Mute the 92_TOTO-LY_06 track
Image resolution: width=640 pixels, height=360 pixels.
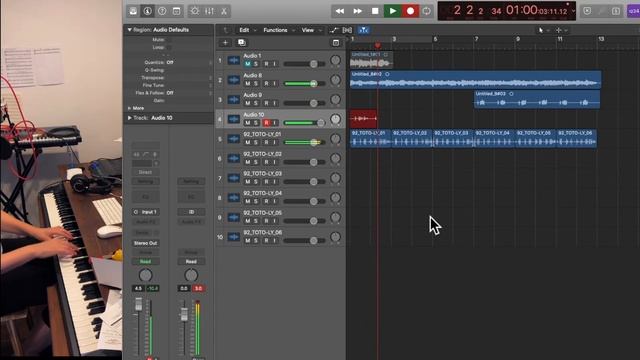[247, 241]
